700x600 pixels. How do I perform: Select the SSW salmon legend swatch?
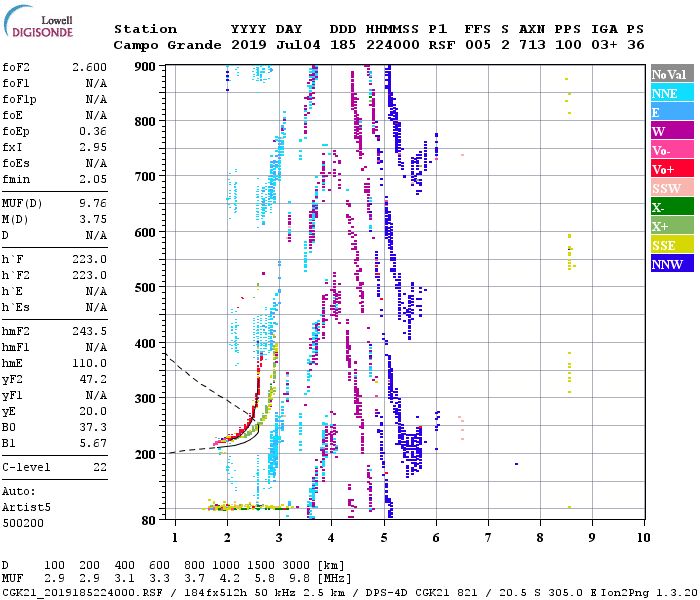tap(672, 188)
